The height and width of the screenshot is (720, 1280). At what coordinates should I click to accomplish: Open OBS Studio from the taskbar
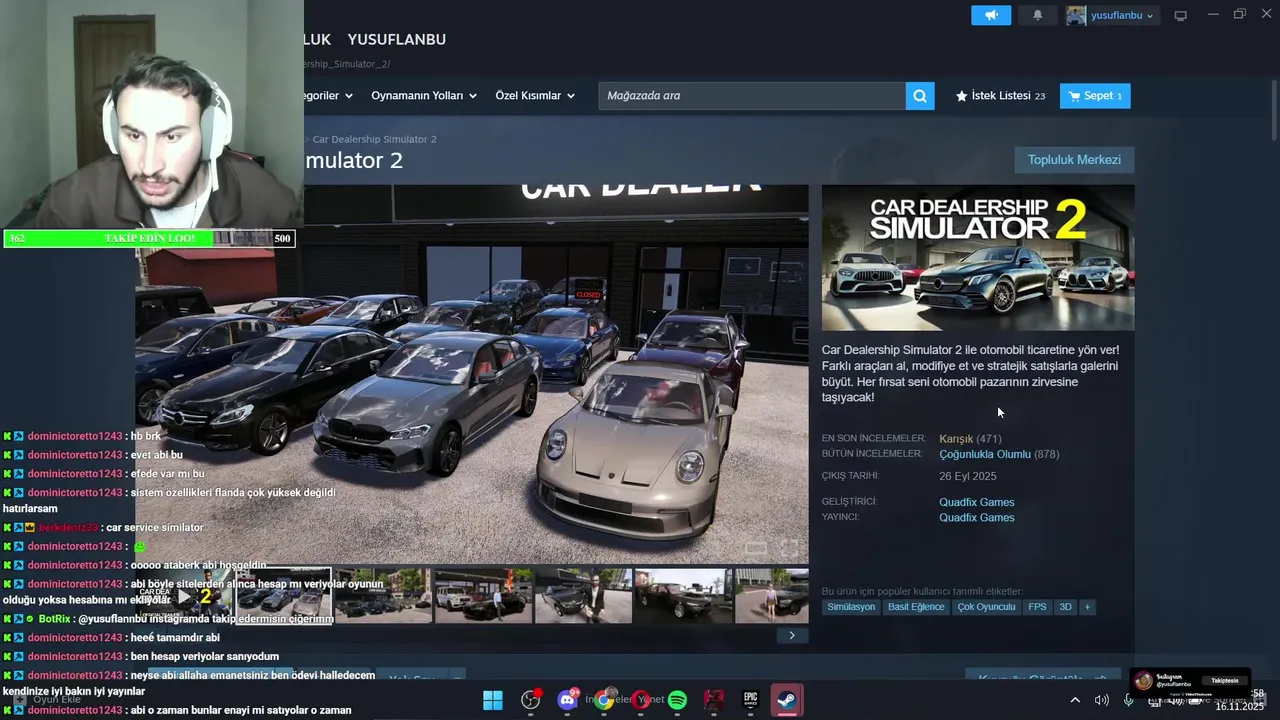531,700
